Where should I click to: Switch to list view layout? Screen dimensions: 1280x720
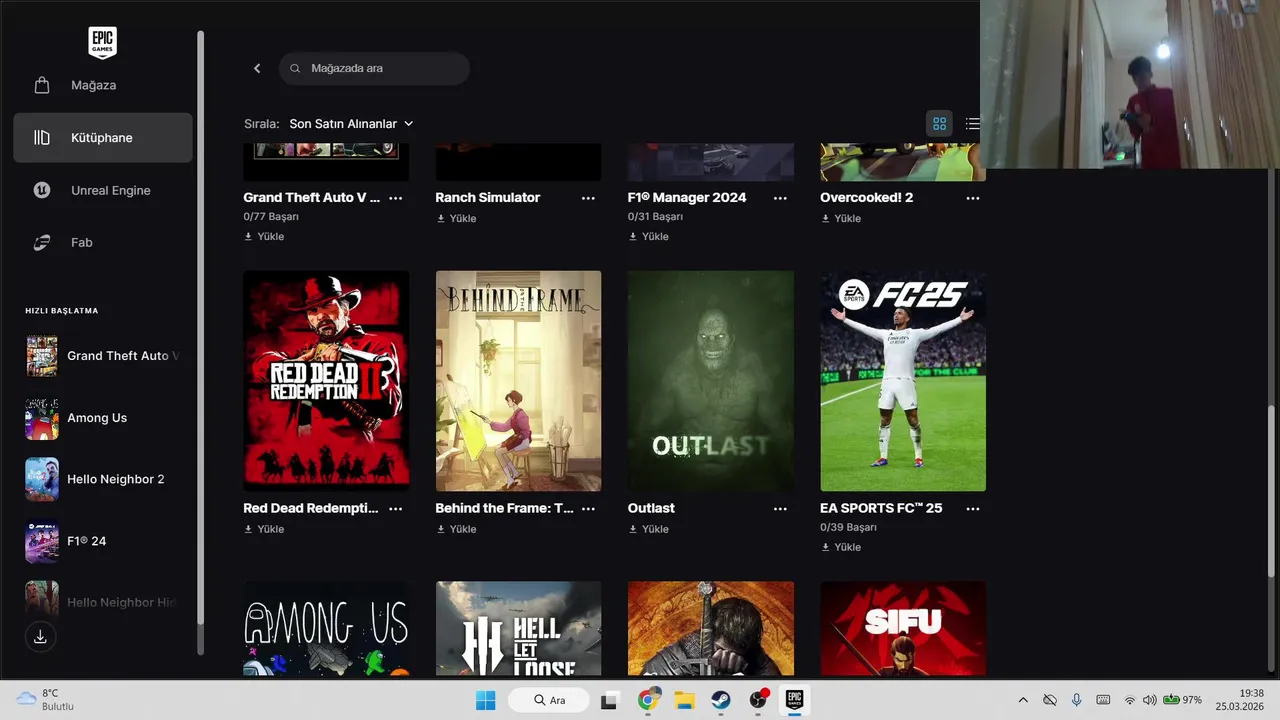click(x=972, y=124)
